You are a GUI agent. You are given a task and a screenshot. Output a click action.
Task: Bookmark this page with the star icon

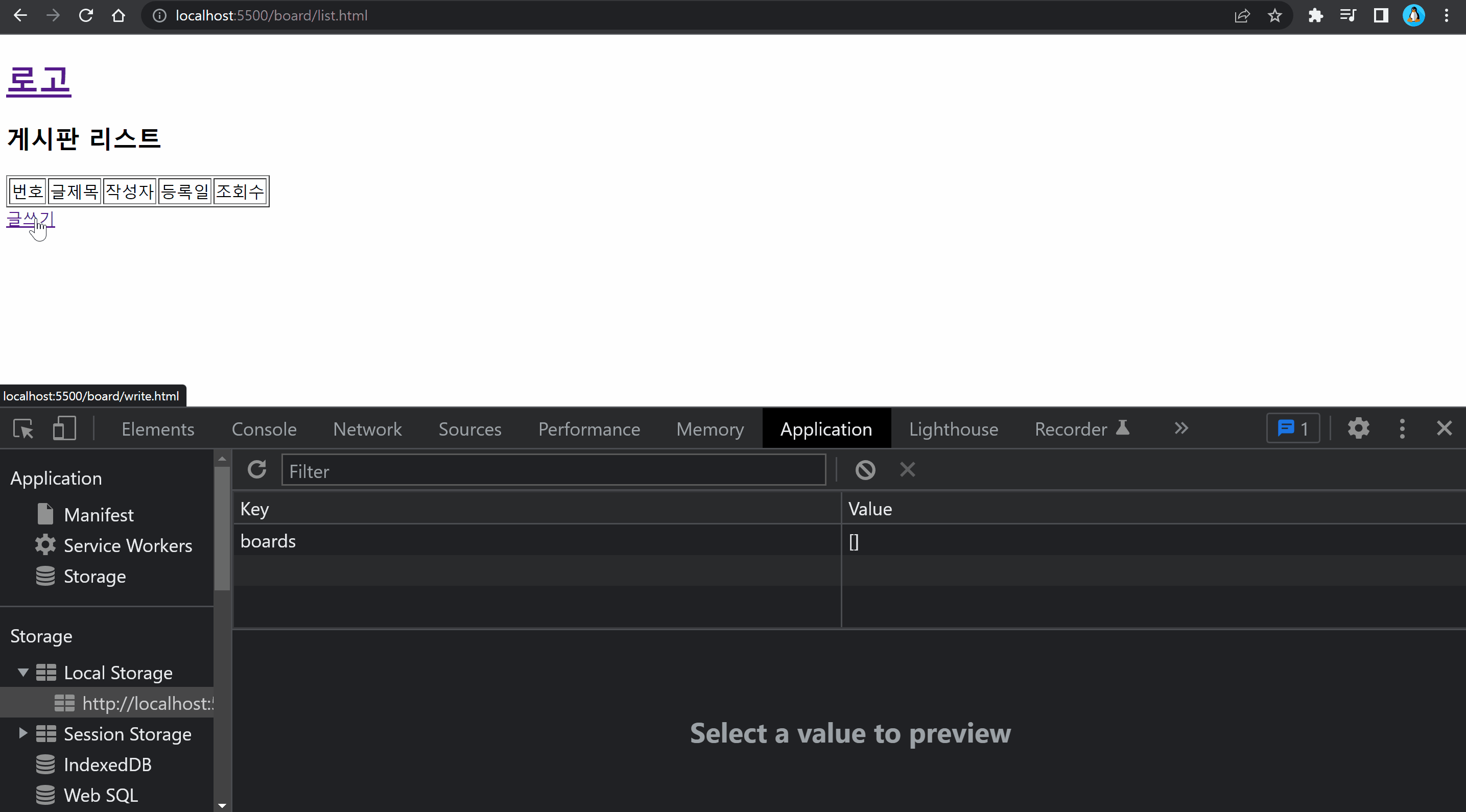(1275, 15)
